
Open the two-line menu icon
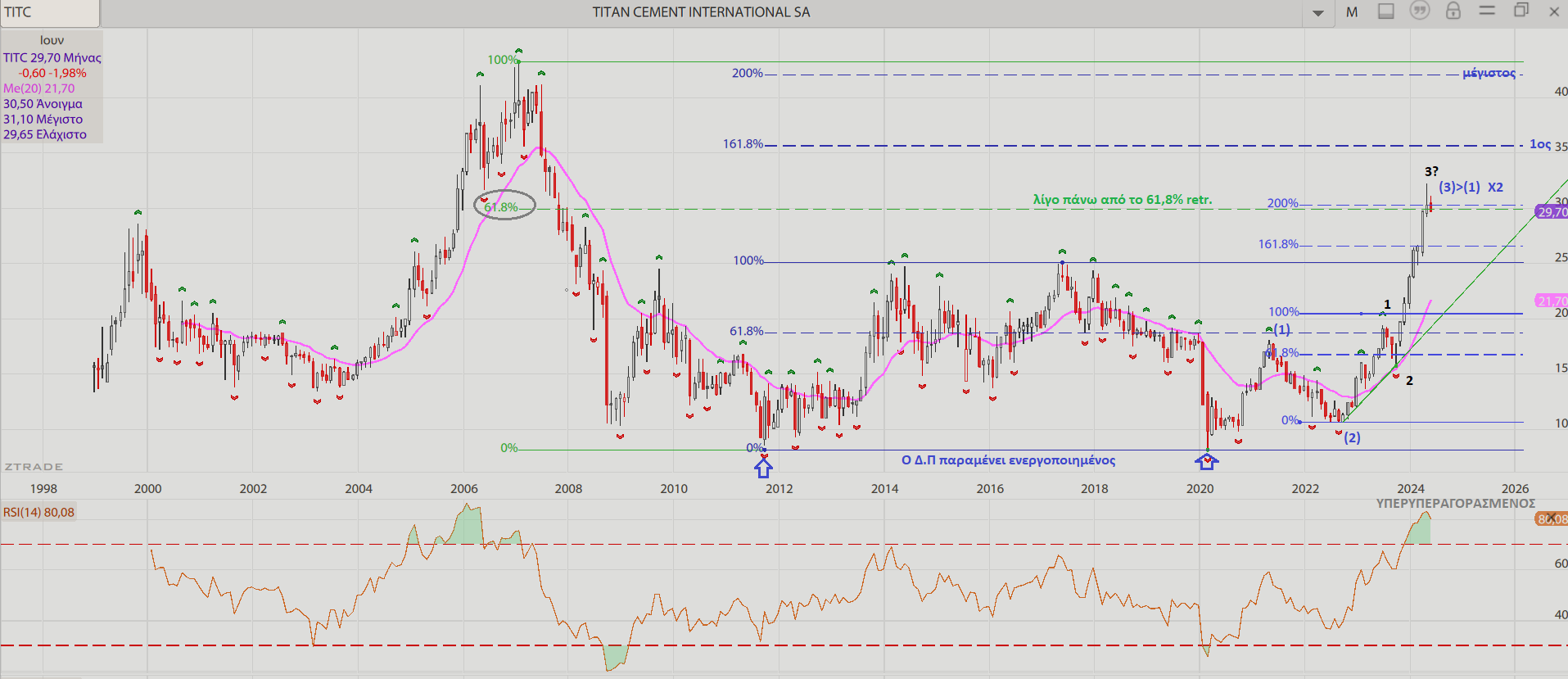(x=1488, y=11)
